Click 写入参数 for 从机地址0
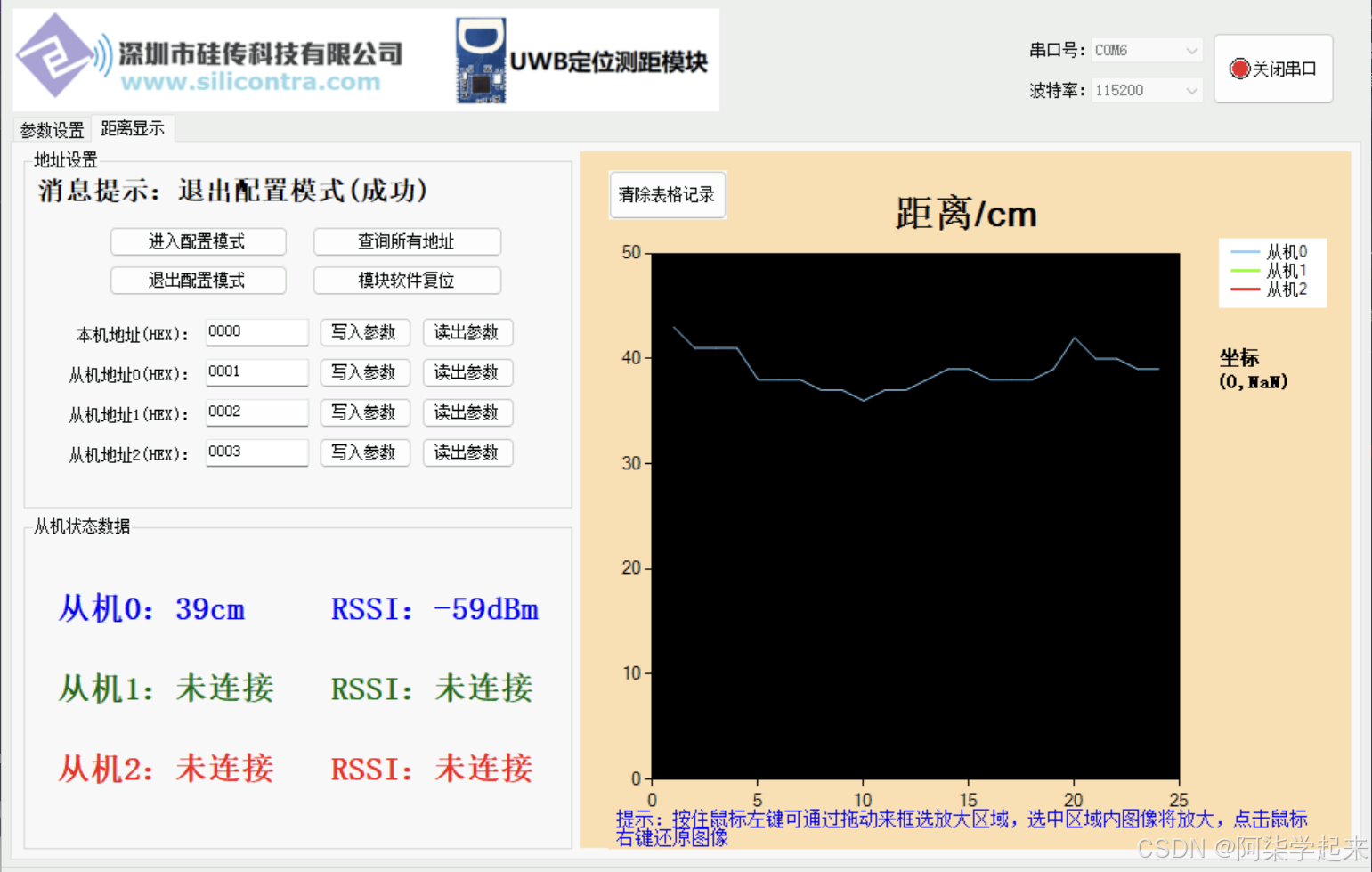This screenshot has height=872, width=1372. tap(364, 372)
